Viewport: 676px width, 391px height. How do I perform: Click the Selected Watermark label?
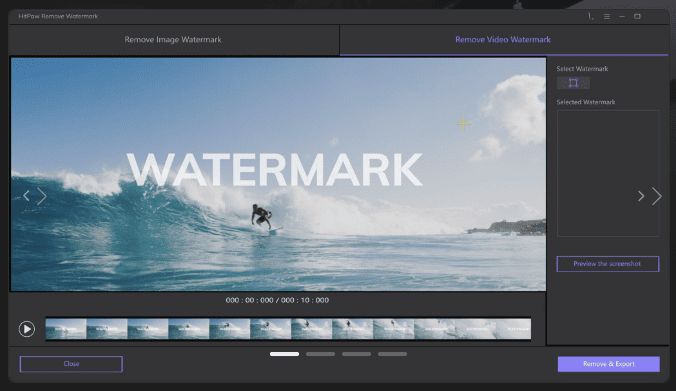click(x=585, y=102)
